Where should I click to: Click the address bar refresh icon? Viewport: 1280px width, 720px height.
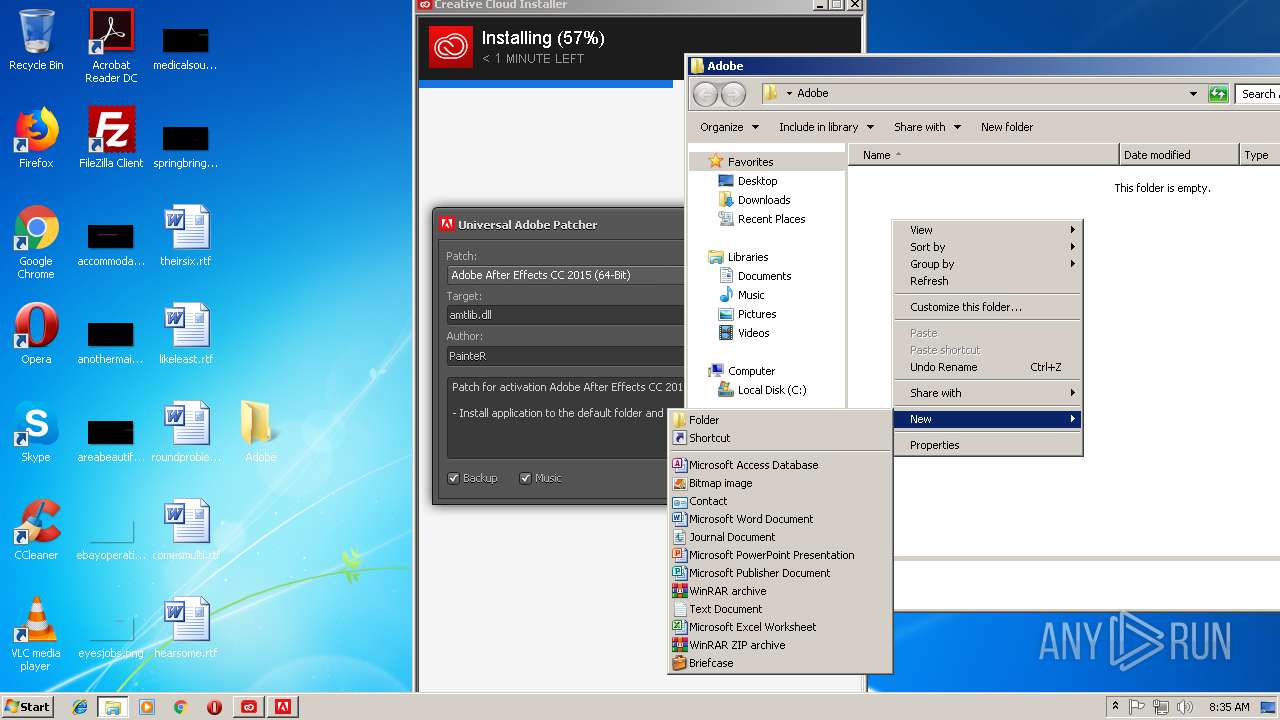(1218, 94)
